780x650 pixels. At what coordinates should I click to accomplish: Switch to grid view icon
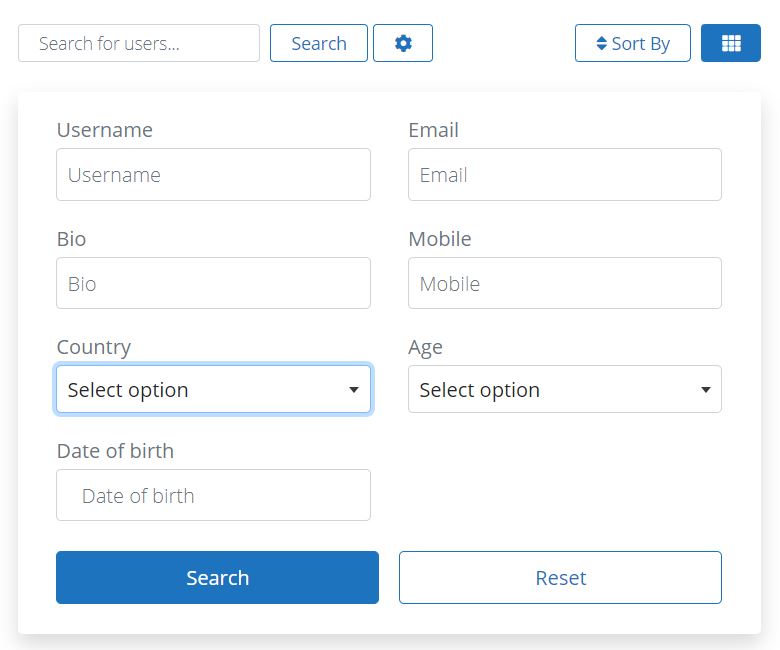point(731,43)
